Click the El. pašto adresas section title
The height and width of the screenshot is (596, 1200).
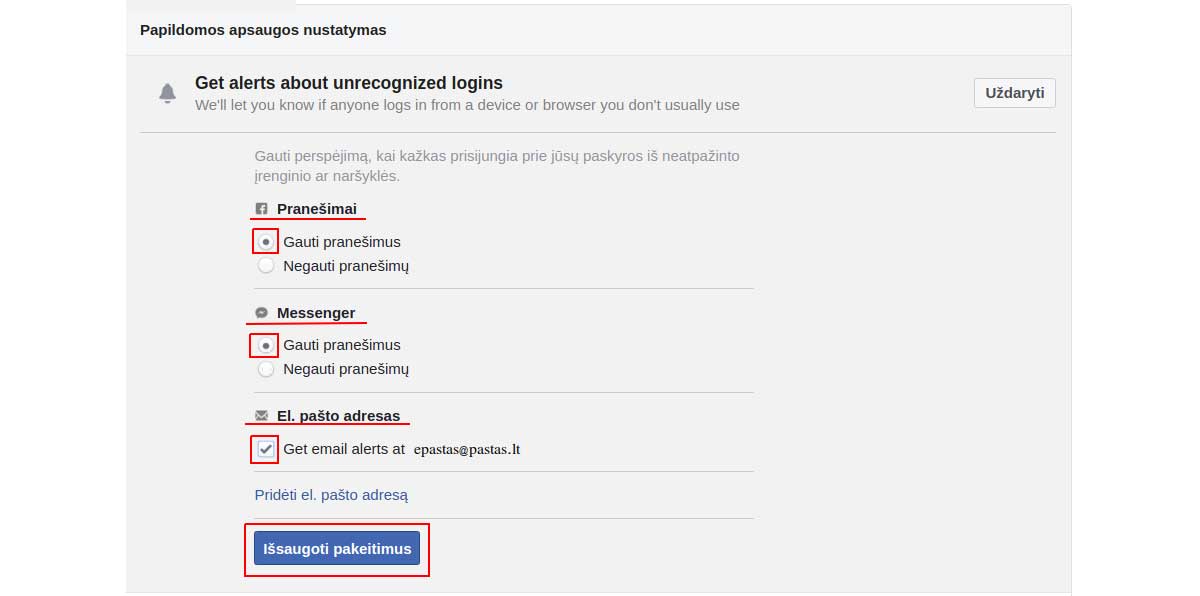tap(338, 416)
